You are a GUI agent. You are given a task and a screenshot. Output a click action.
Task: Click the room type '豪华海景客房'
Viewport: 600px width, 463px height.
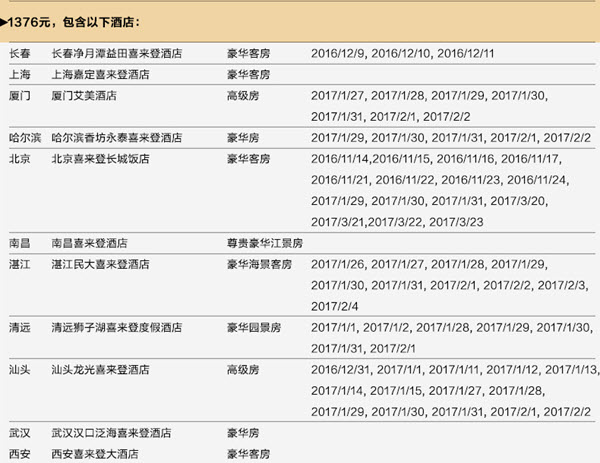[x=259, y=264]
